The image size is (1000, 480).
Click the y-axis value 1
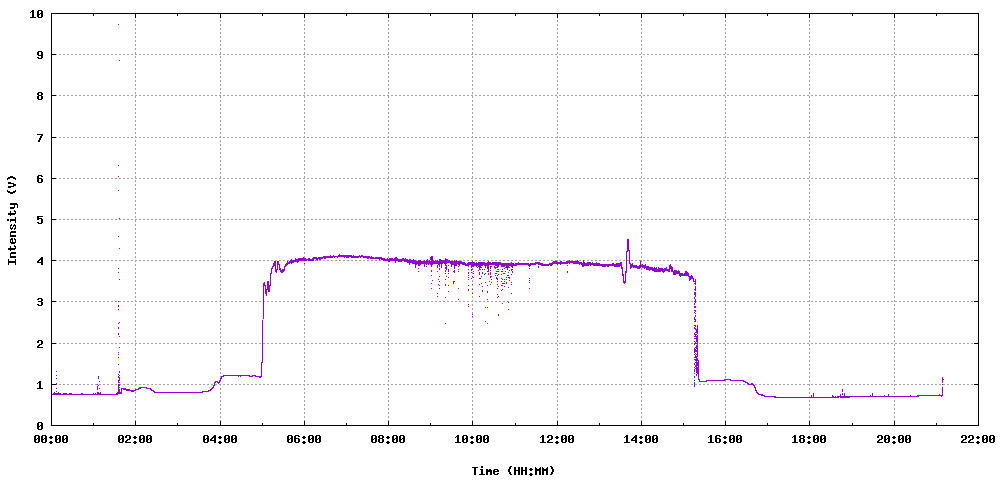click(x=40, y=384)
